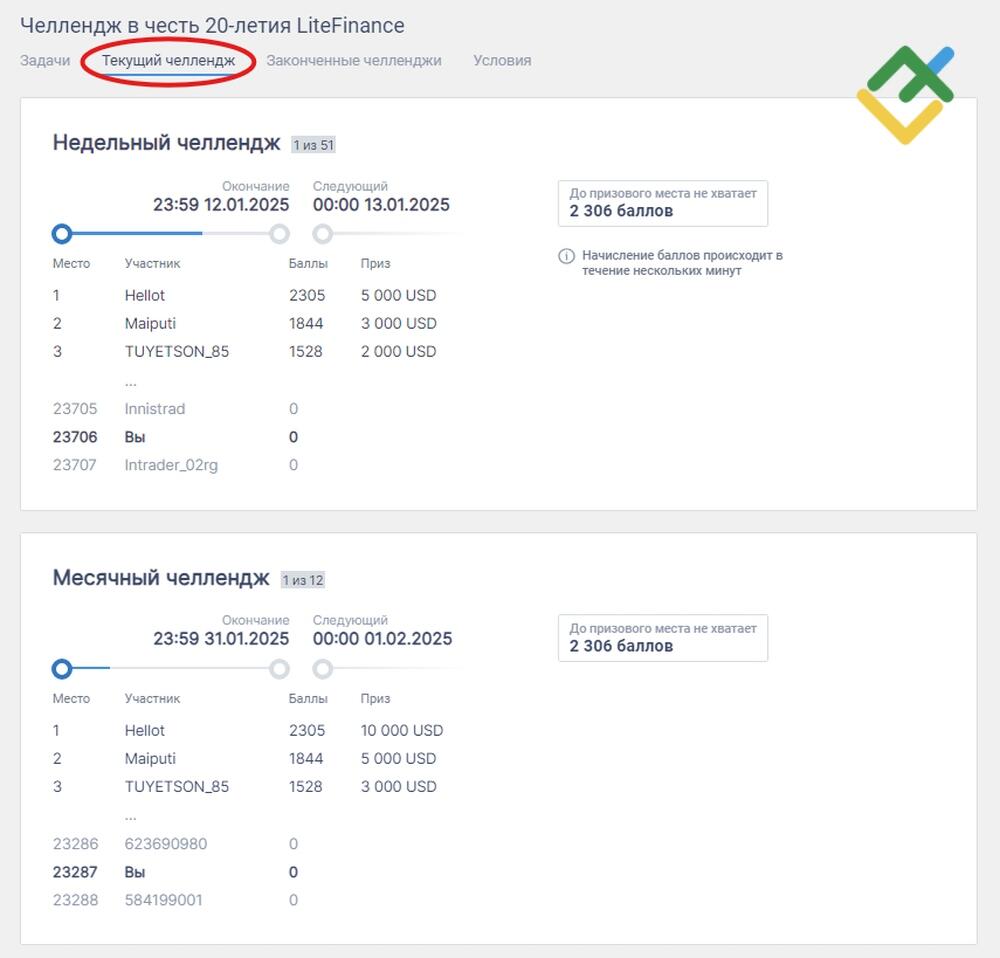Open the Условия tab

[x=502, y=61]
